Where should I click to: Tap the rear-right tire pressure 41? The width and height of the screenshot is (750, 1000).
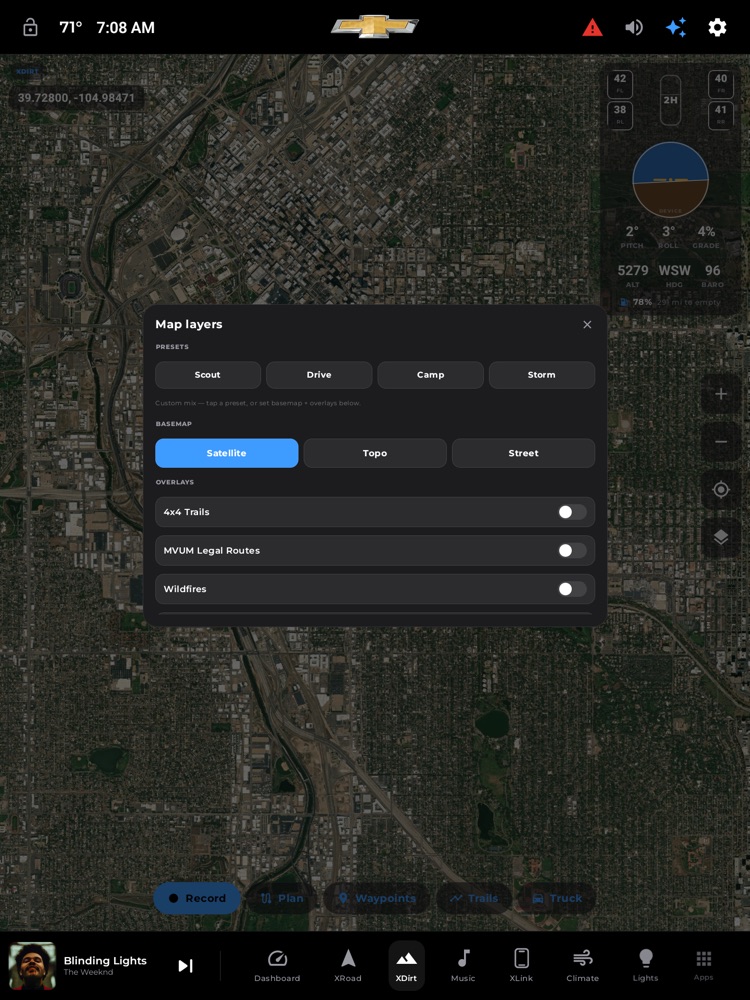721,115
